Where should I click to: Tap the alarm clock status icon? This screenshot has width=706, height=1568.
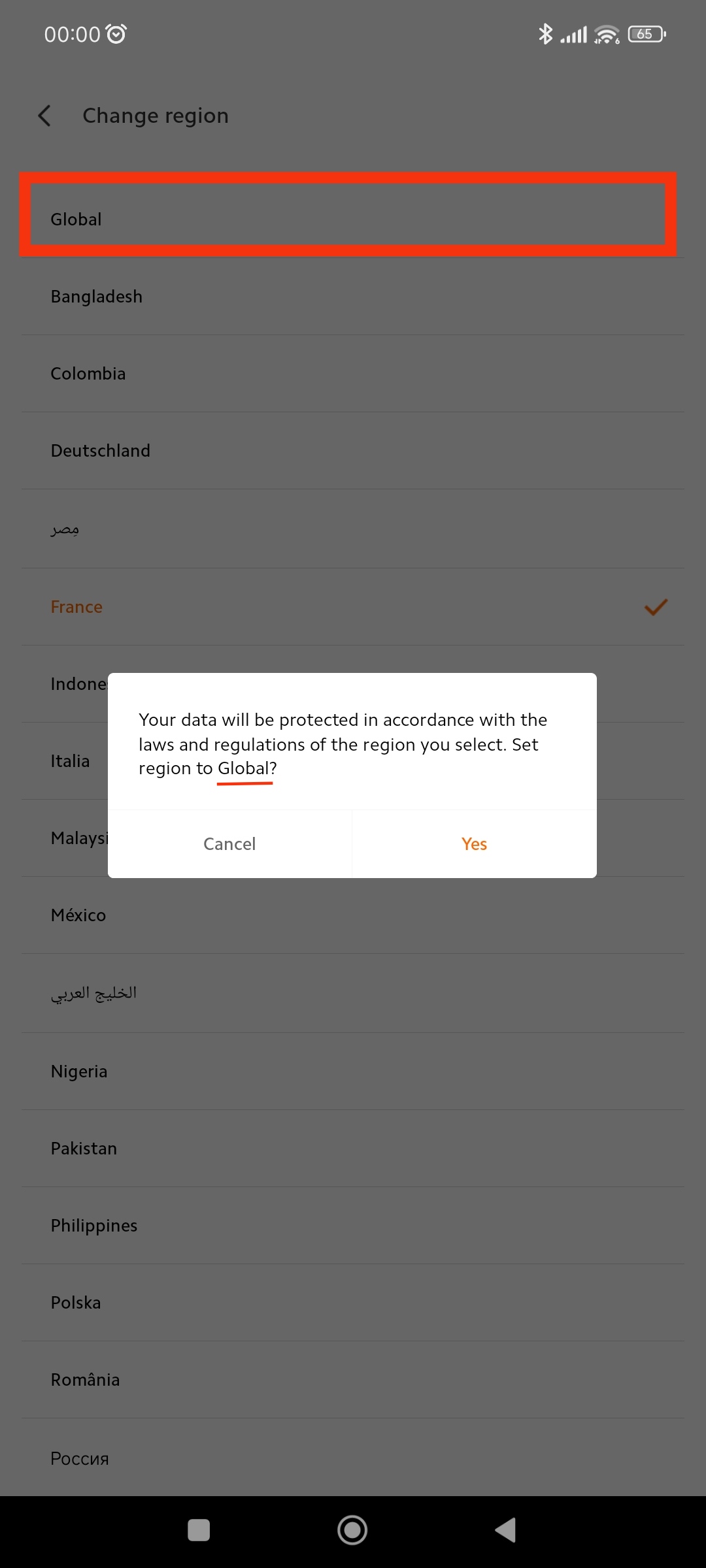[x=116, y=34]
